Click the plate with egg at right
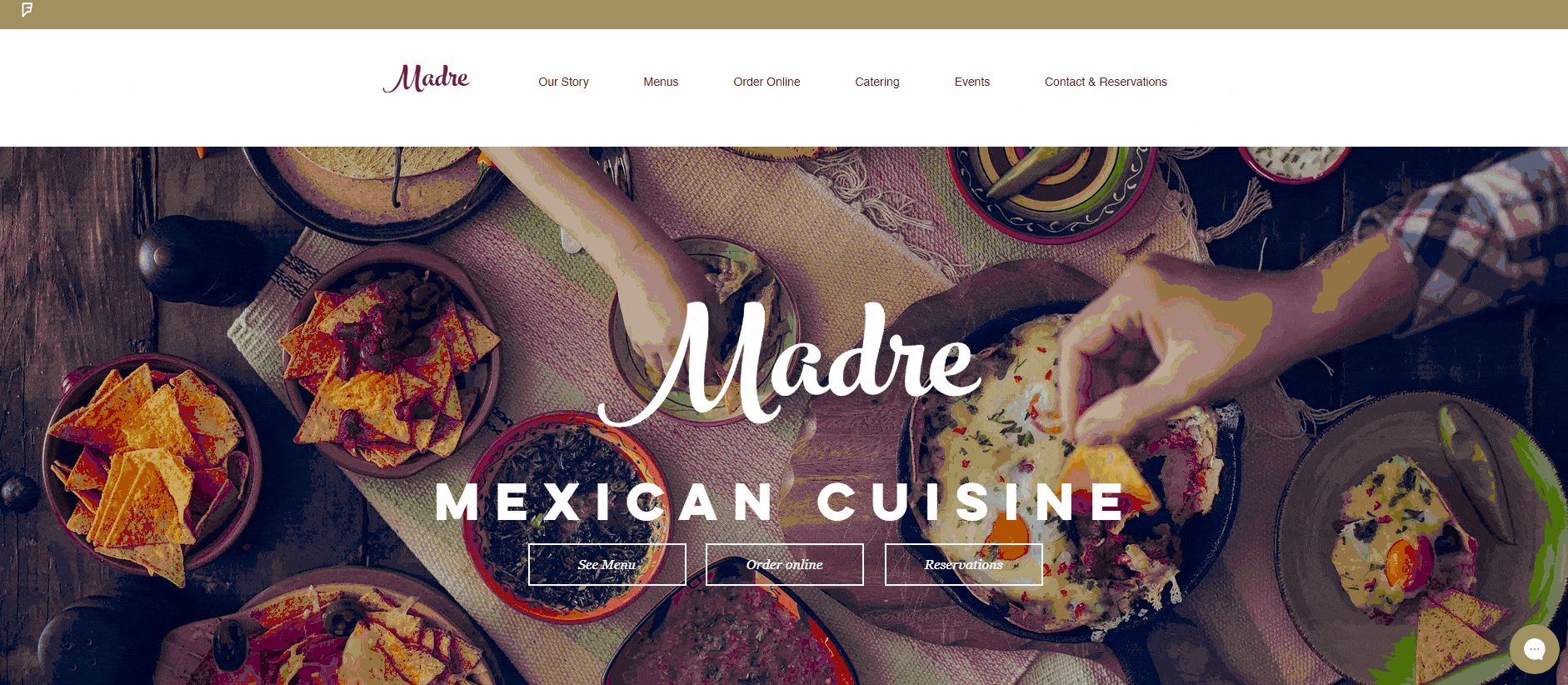This screenshot has height=685, width=1568. point(1408,533)
